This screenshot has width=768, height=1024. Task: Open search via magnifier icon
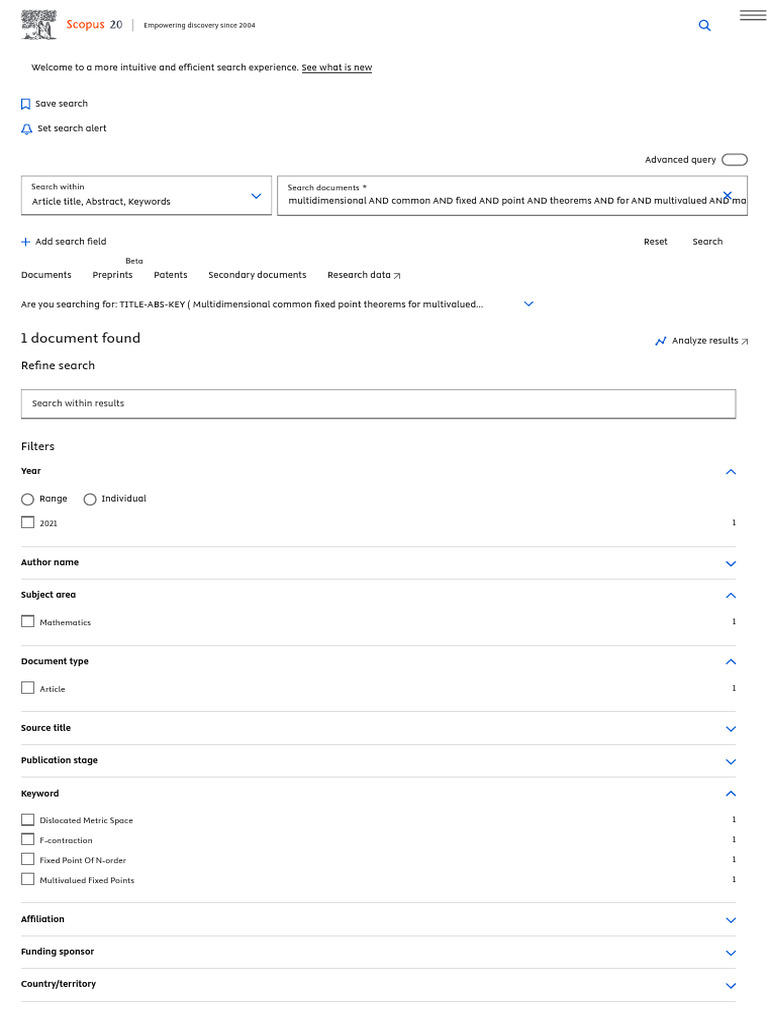pos(705,25)
